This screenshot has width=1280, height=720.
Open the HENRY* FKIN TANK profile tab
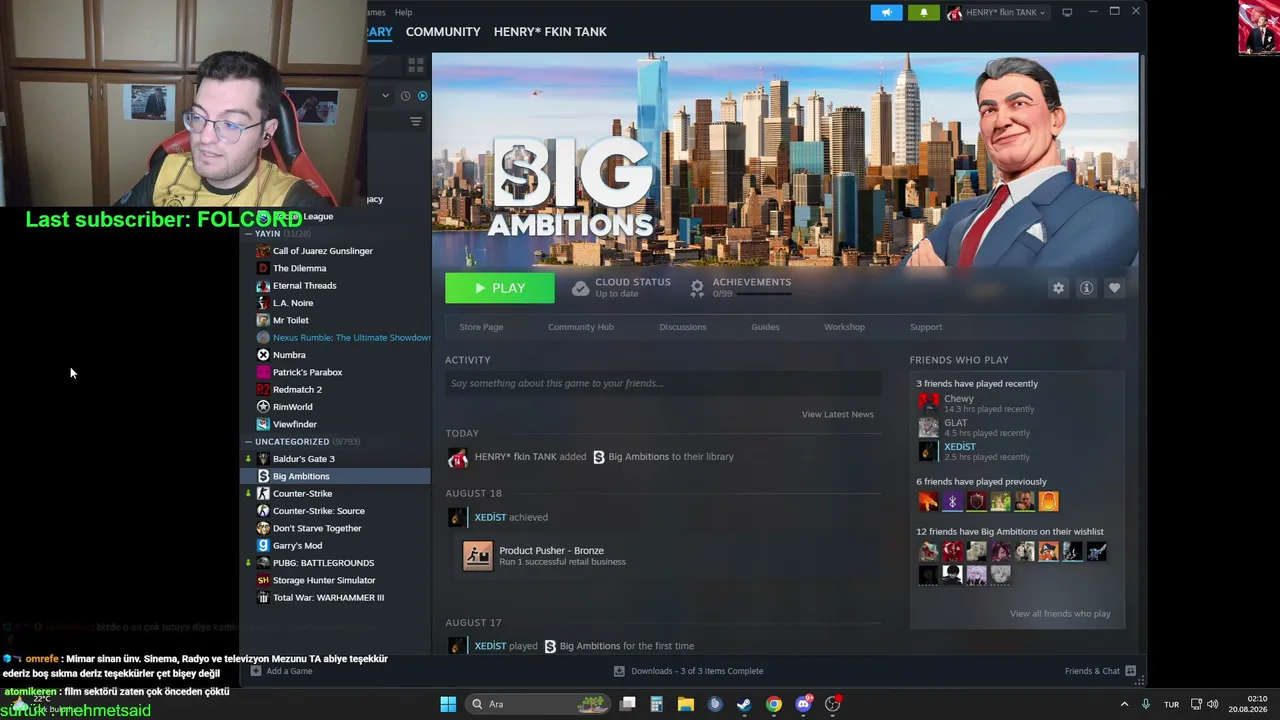[x=550, y=32]
